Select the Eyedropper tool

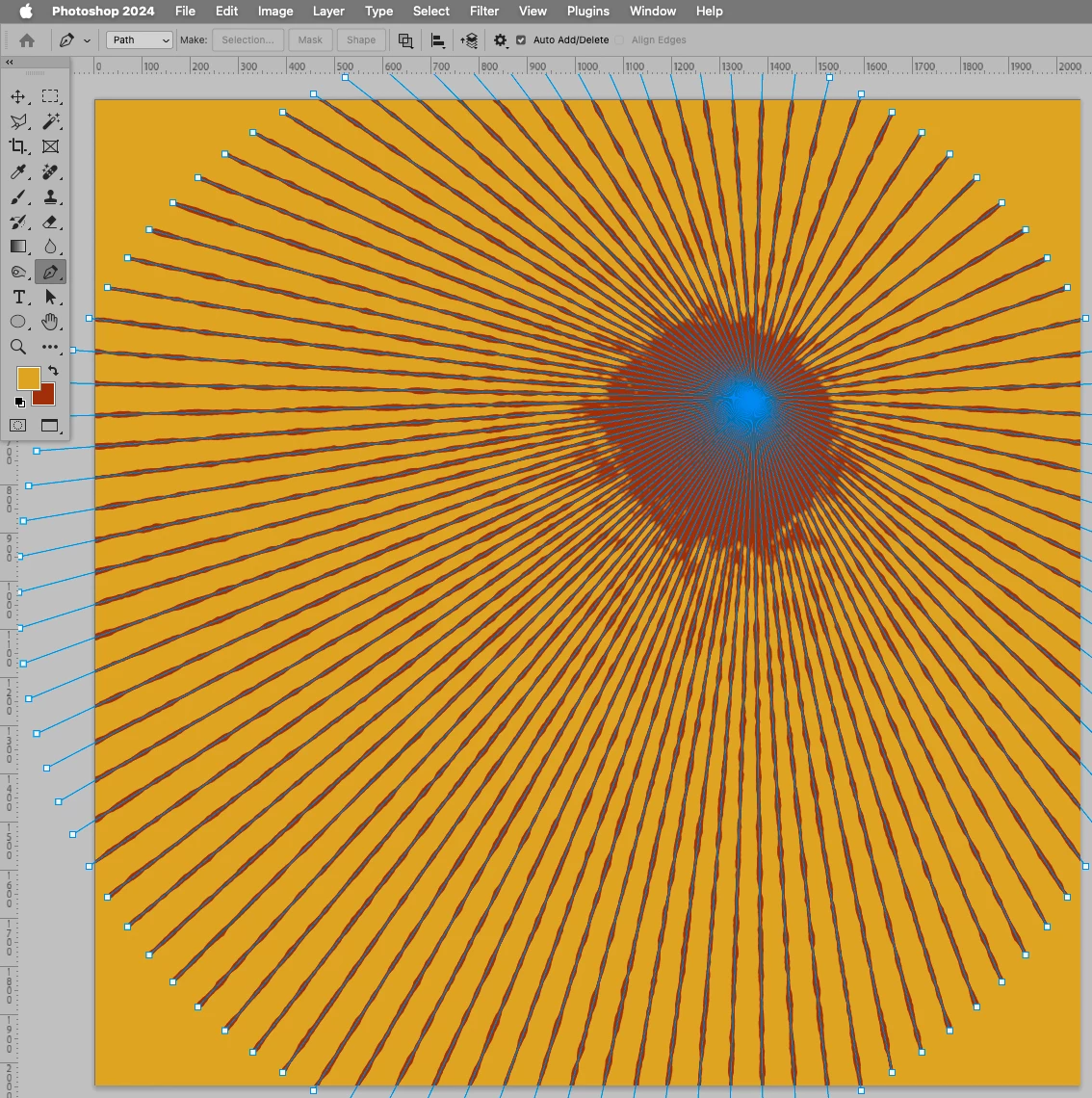[x=18, y=171]
